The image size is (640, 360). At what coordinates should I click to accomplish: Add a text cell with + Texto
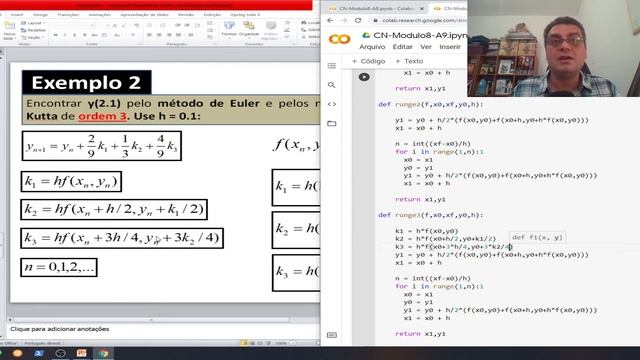409,61
